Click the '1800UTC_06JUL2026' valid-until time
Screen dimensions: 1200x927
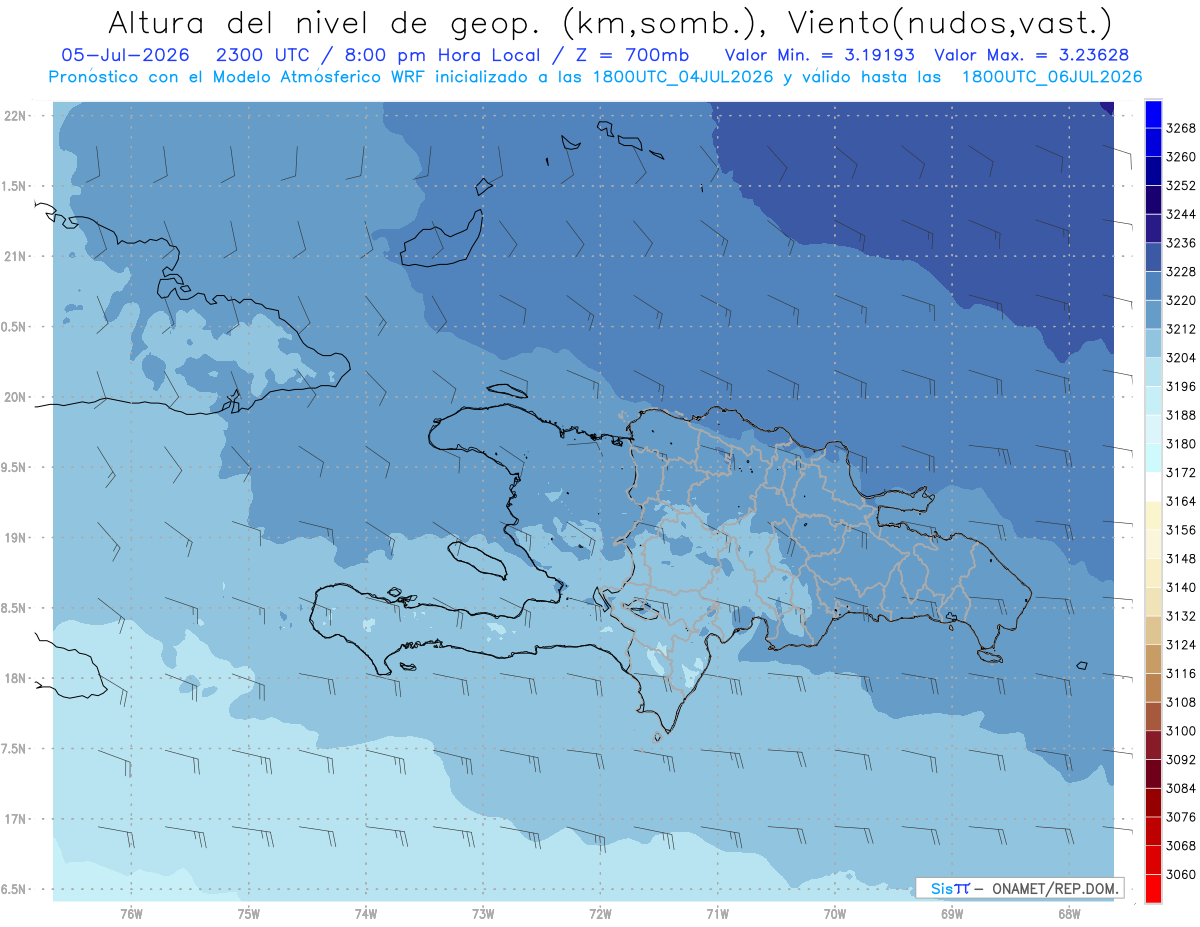pyautogui.click(x=1052, y=77)
